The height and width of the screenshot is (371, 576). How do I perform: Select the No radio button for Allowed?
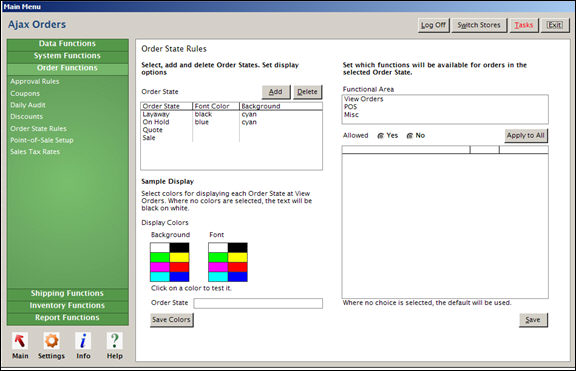(410, 136)
